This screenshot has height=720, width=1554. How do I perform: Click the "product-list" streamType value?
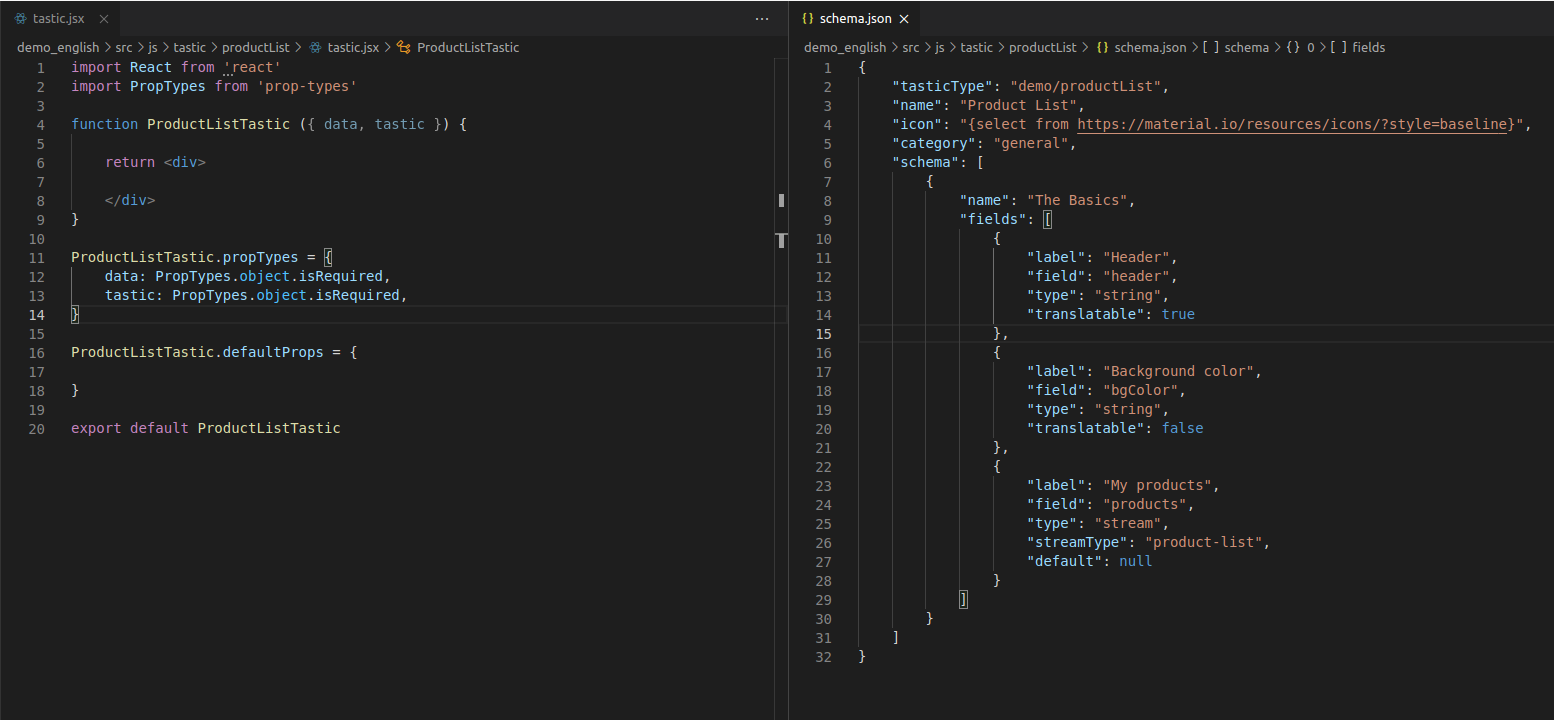1203,542
